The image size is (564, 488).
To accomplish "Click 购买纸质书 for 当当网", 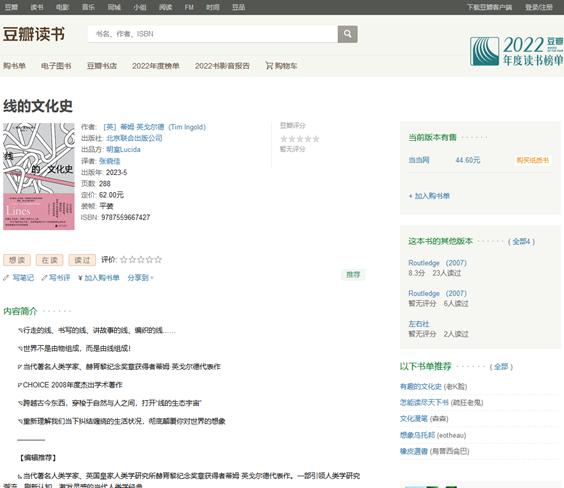I will pos(533,160).
